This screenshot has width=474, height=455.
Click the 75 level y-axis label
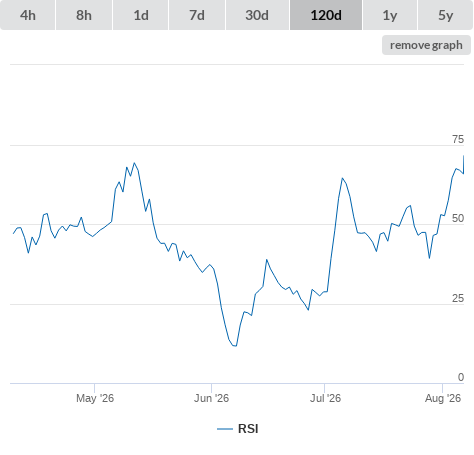click(458, 139)
